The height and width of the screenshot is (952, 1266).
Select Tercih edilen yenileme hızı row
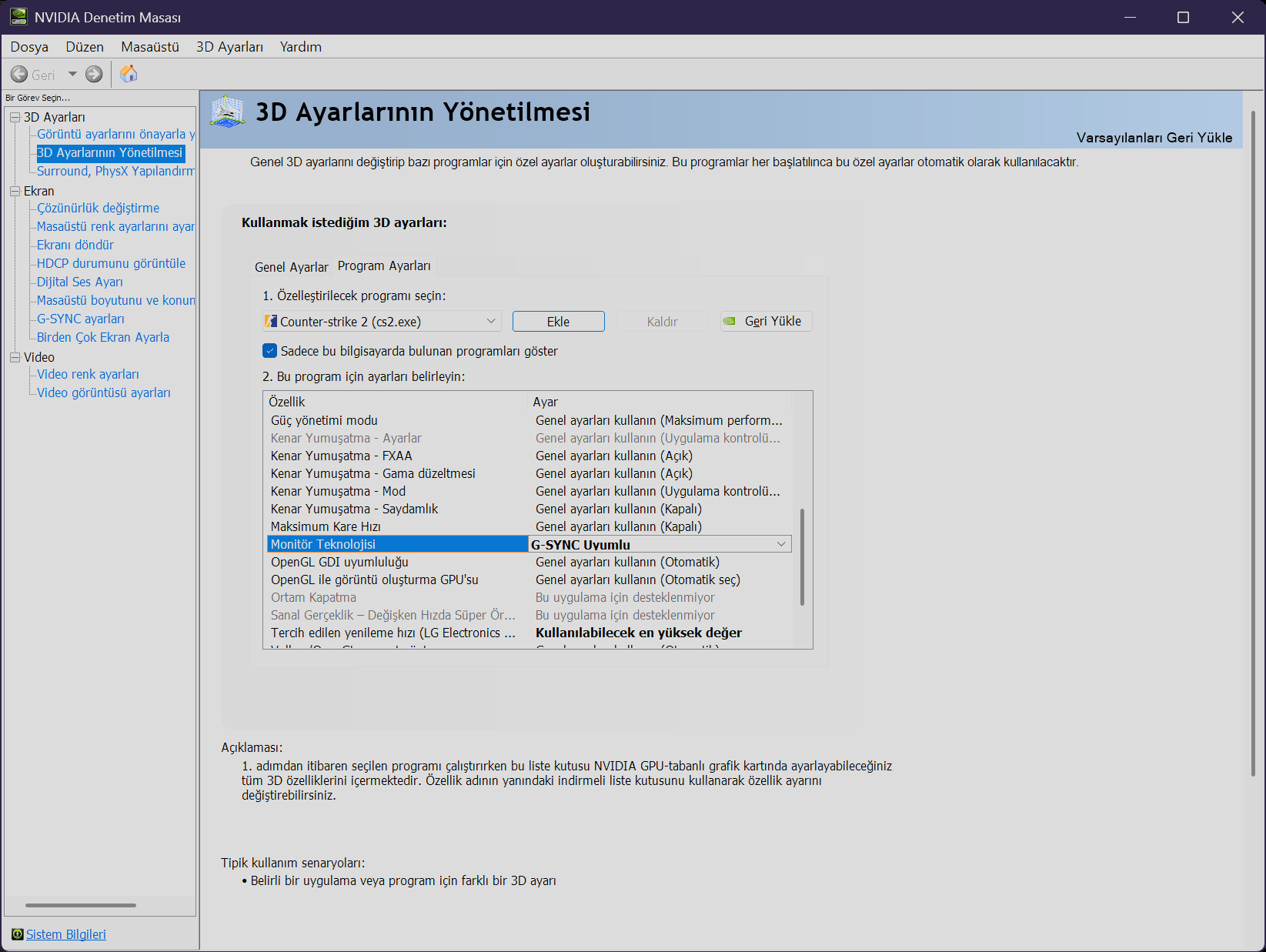click(x=529, y=633)
